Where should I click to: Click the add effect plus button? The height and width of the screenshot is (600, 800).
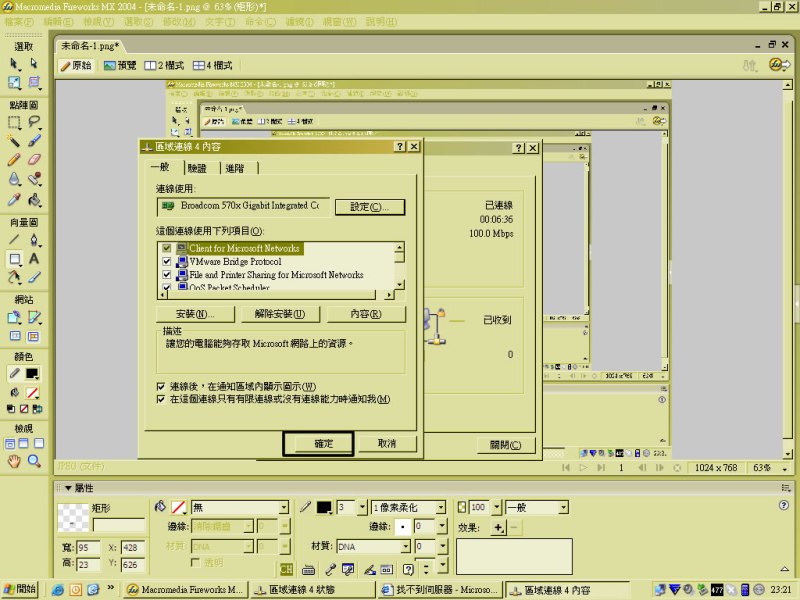(498, 528)
